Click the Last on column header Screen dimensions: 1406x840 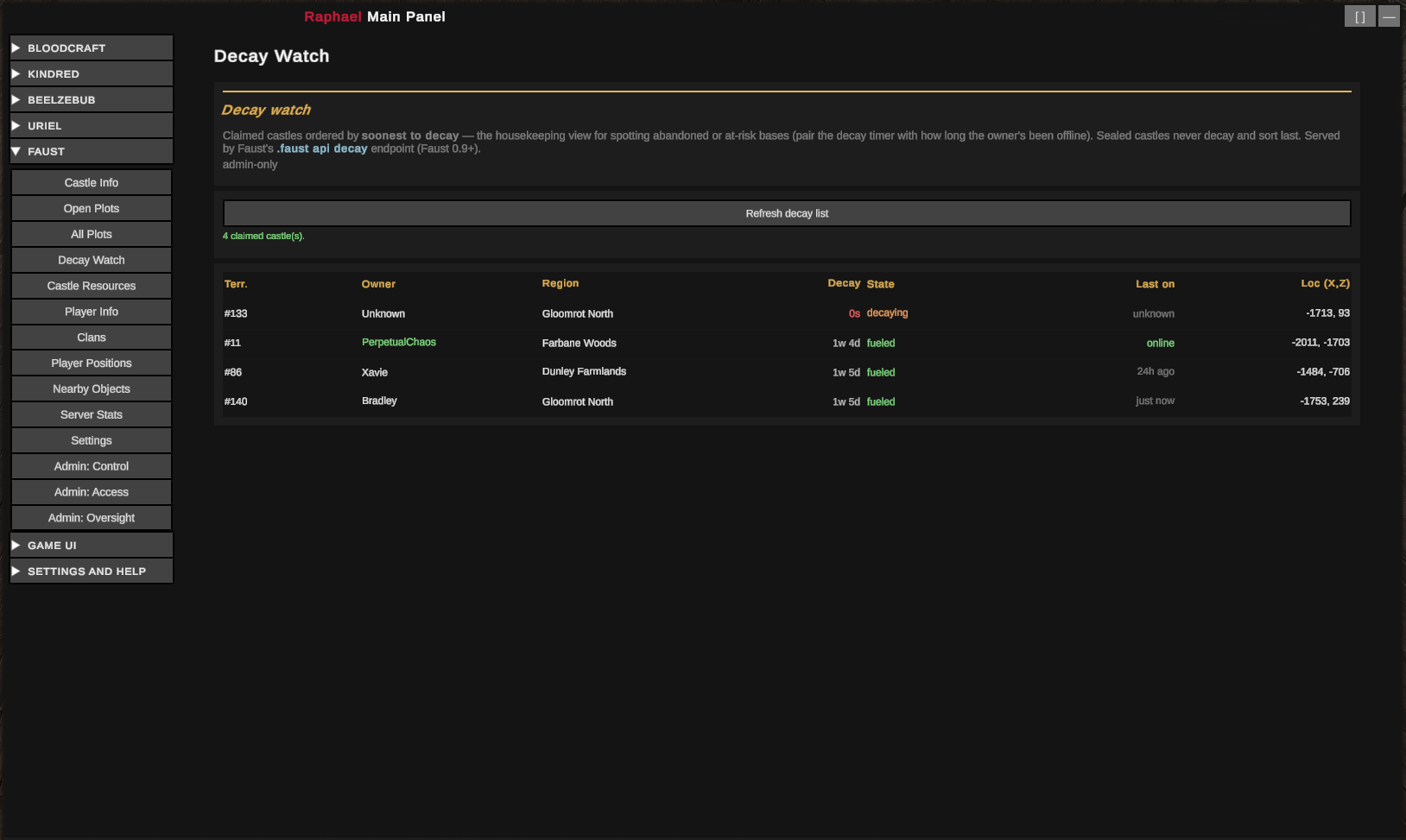pos(1155,284)
